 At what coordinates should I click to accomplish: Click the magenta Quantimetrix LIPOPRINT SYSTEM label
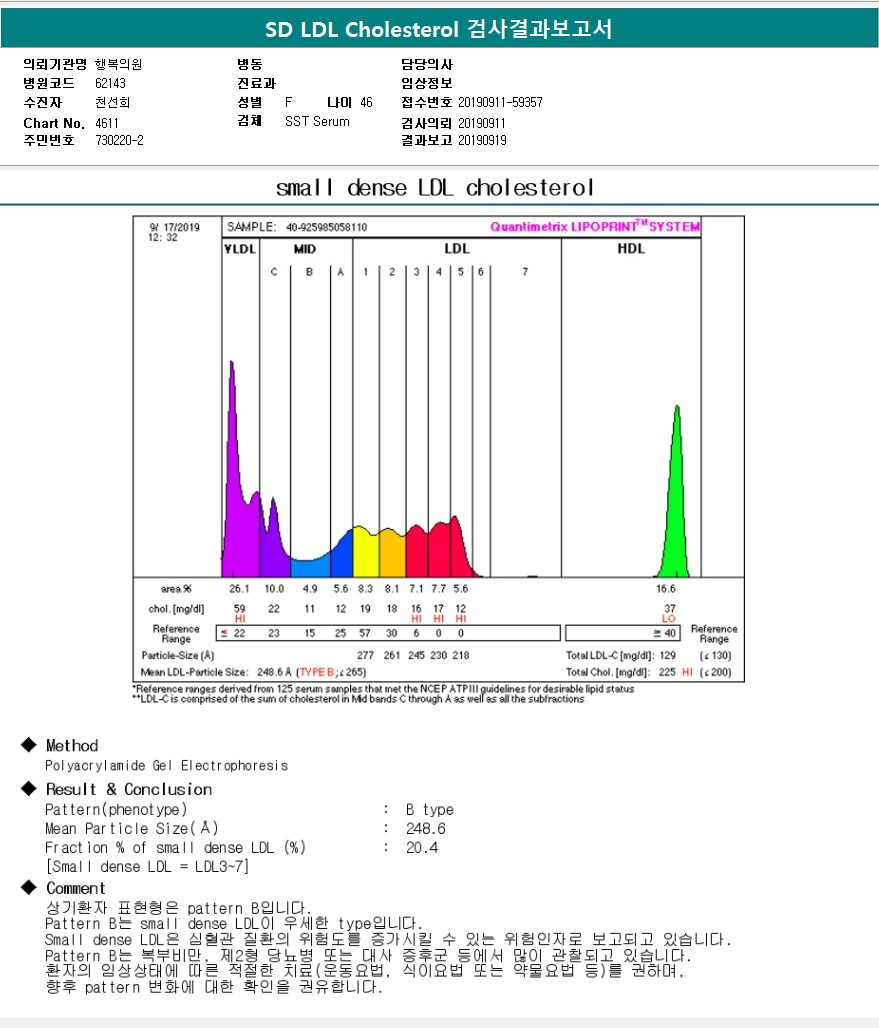point(595,227)
